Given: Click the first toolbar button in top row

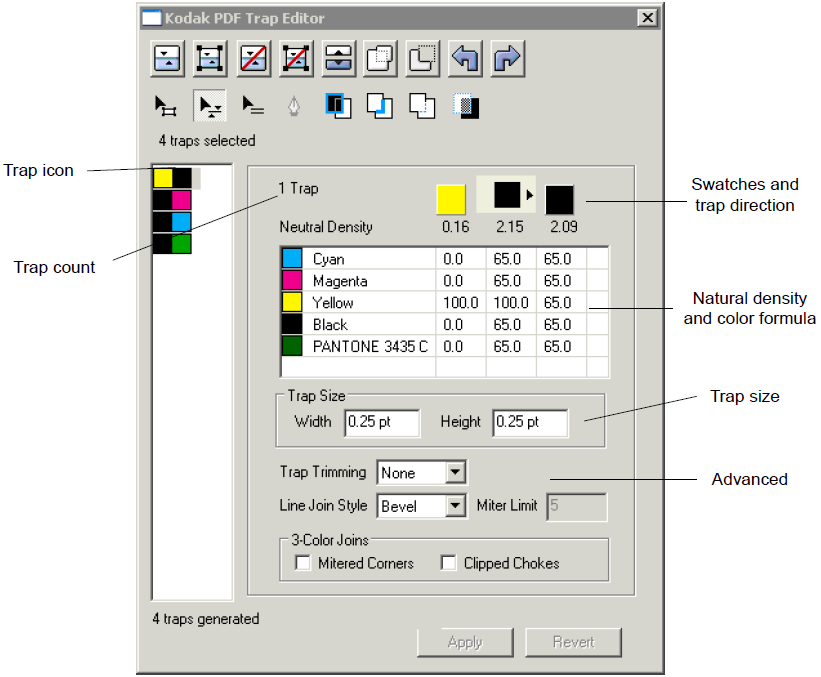Looking at the screenshot, I should (x=166, y=58).
